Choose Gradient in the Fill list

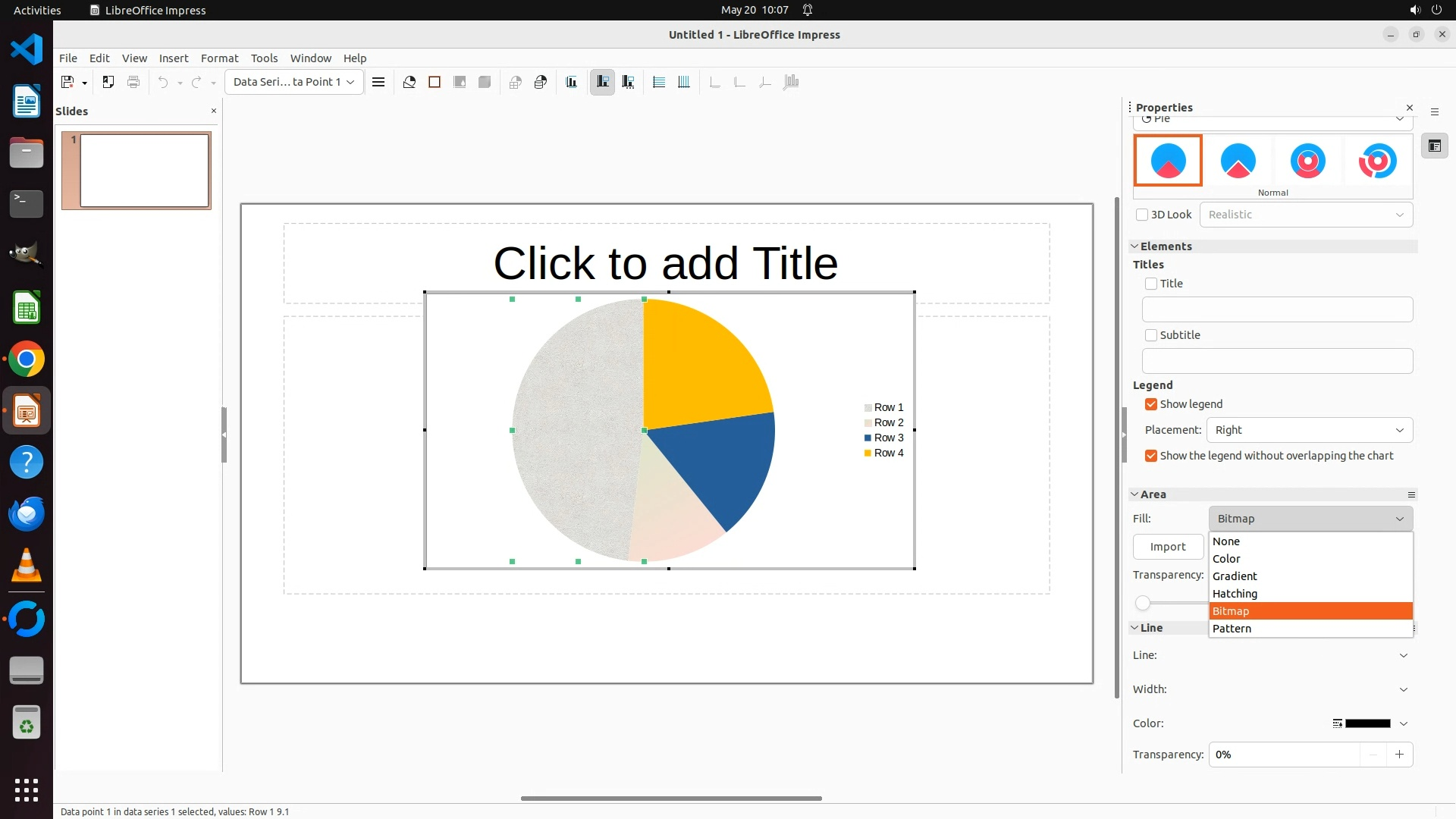1235,576
